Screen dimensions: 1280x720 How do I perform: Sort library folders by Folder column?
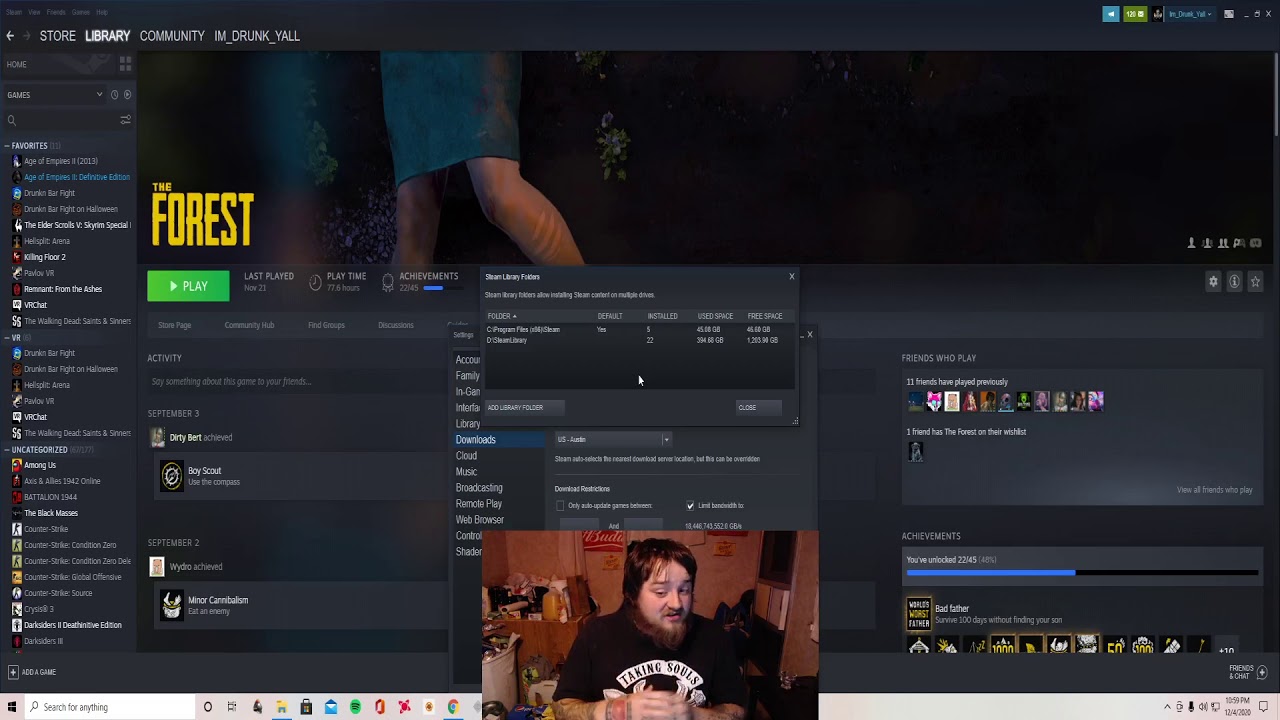click(502, 316)
